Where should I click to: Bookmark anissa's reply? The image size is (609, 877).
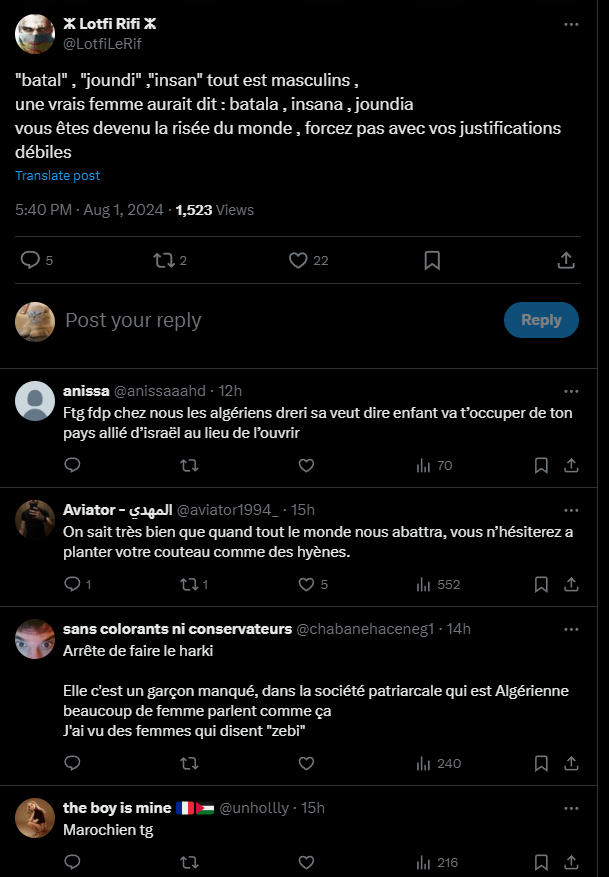tap(541, 465)
